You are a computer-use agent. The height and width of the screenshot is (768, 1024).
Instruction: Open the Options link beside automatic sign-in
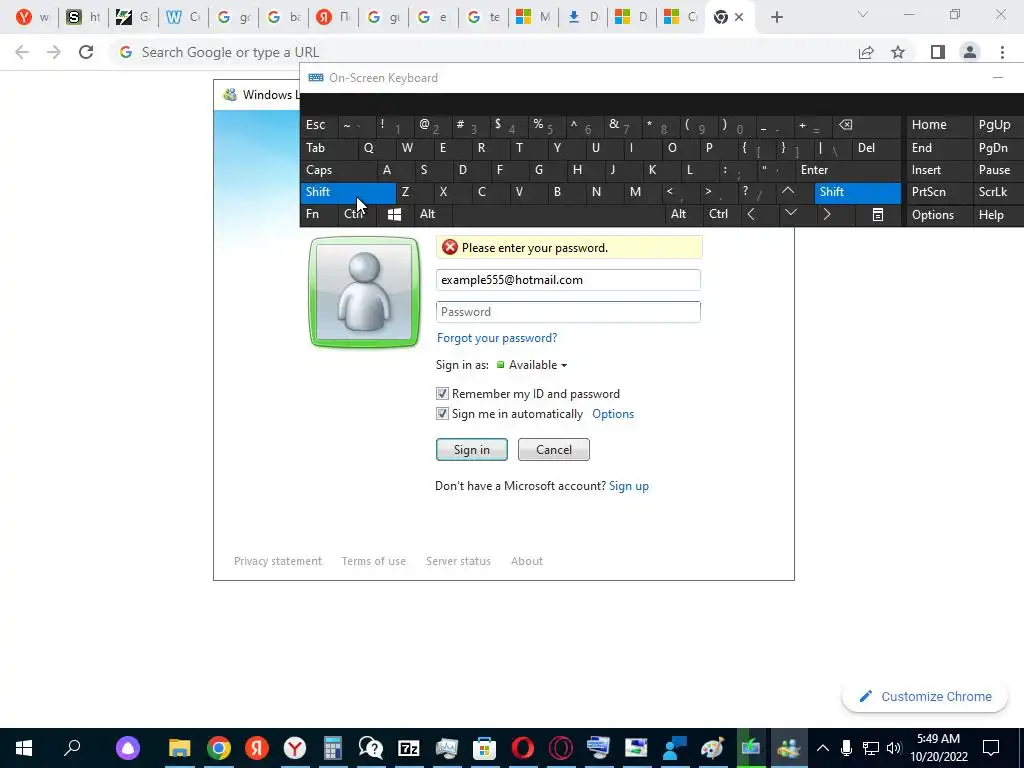coord(613,414)
